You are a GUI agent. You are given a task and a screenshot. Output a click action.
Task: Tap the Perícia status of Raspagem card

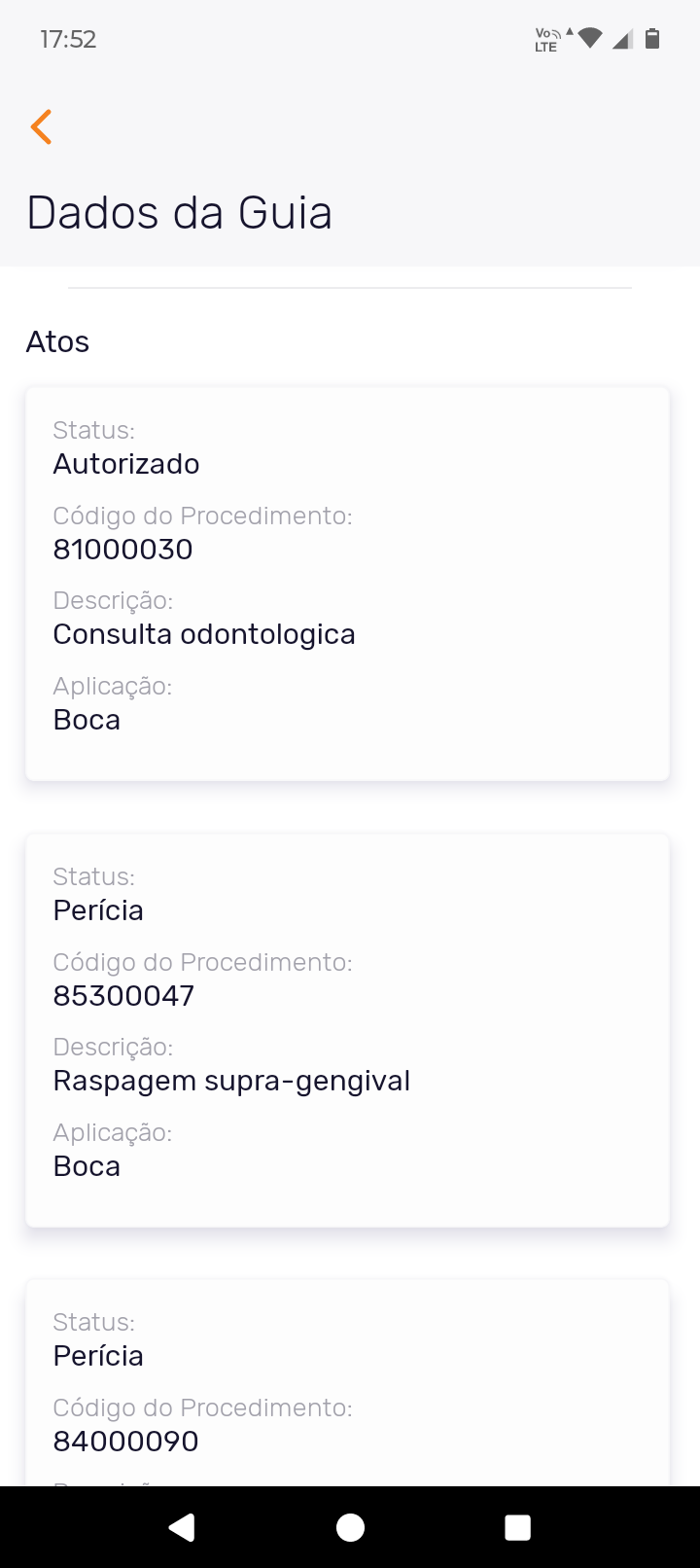click(x=98, y=910)
